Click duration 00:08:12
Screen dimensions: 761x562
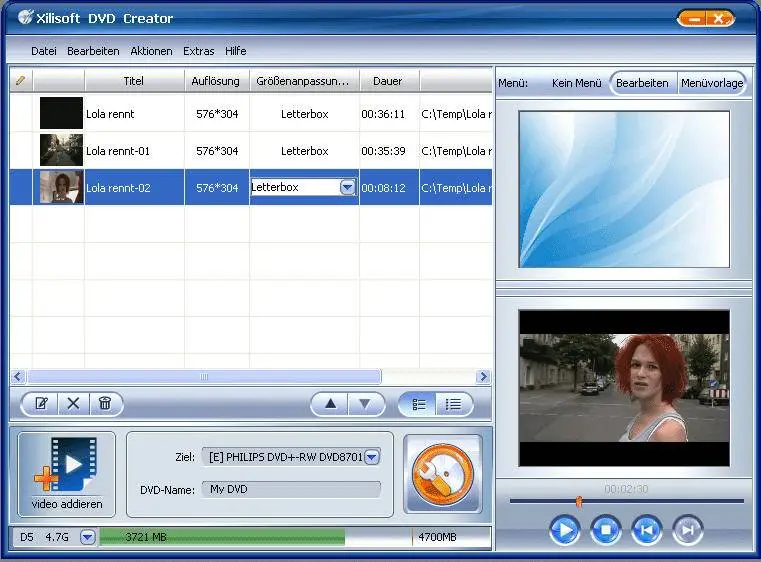click(383, 188)
